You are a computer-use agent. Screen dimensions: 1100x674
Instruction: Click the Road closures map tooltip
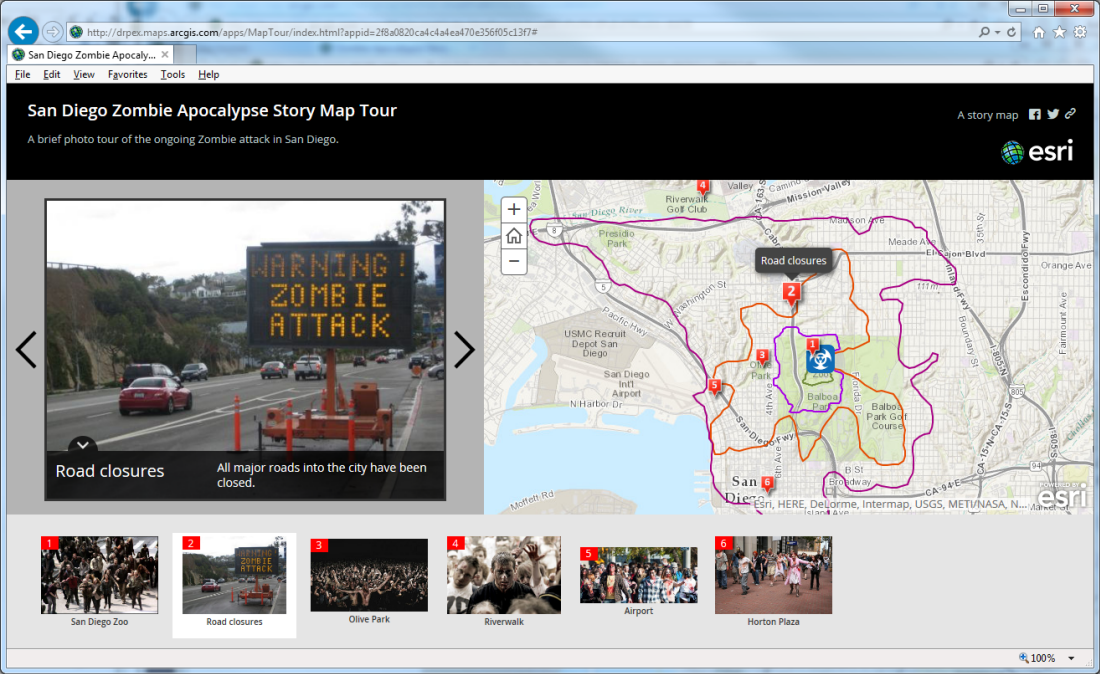coord(793,261)
